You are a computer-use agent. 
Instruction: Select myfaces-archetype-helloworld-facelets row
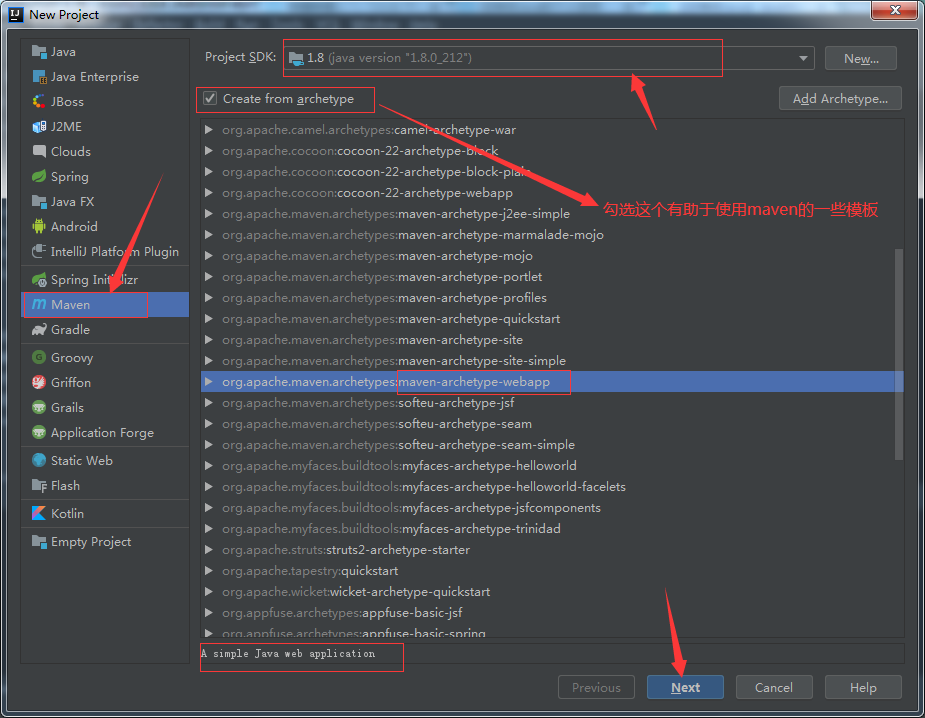coord(552,487)
